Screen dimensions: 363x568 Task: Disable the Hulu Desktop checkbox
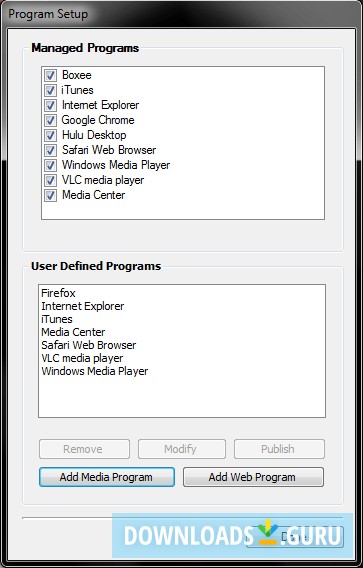pos(50,135)
